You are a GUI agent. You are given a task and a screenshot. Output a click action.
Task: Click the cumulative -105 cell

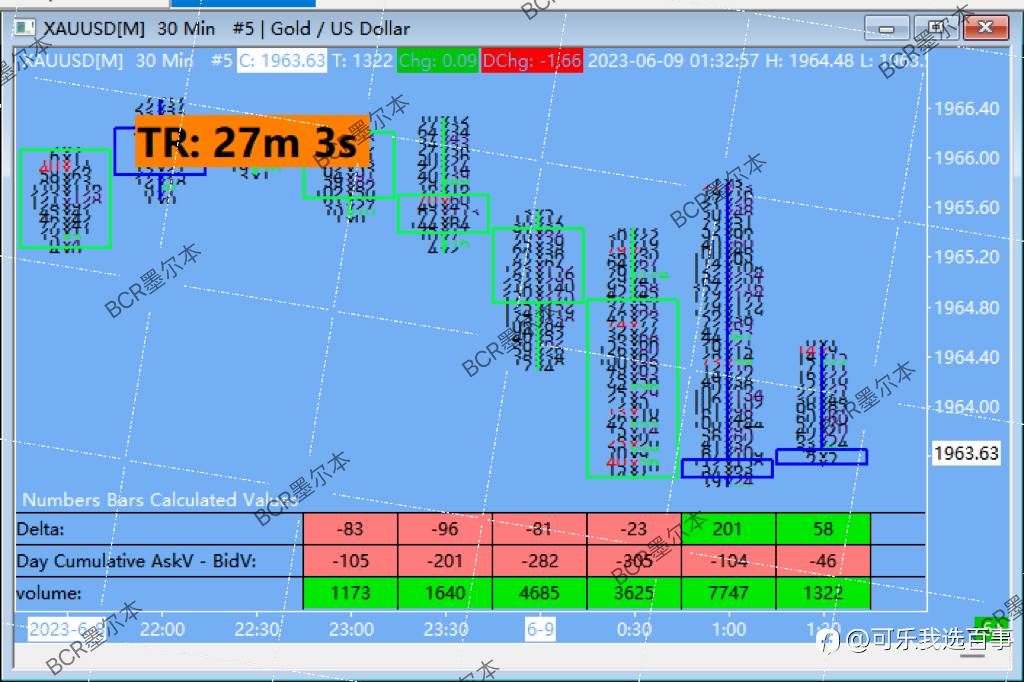350,560
